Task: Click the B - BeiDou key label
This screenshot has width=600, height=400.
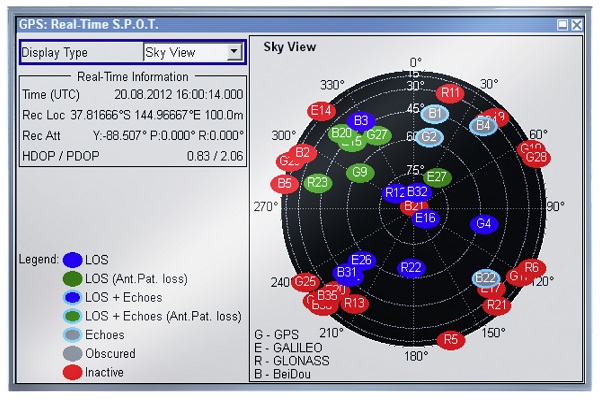Action: tap(282, 374)
